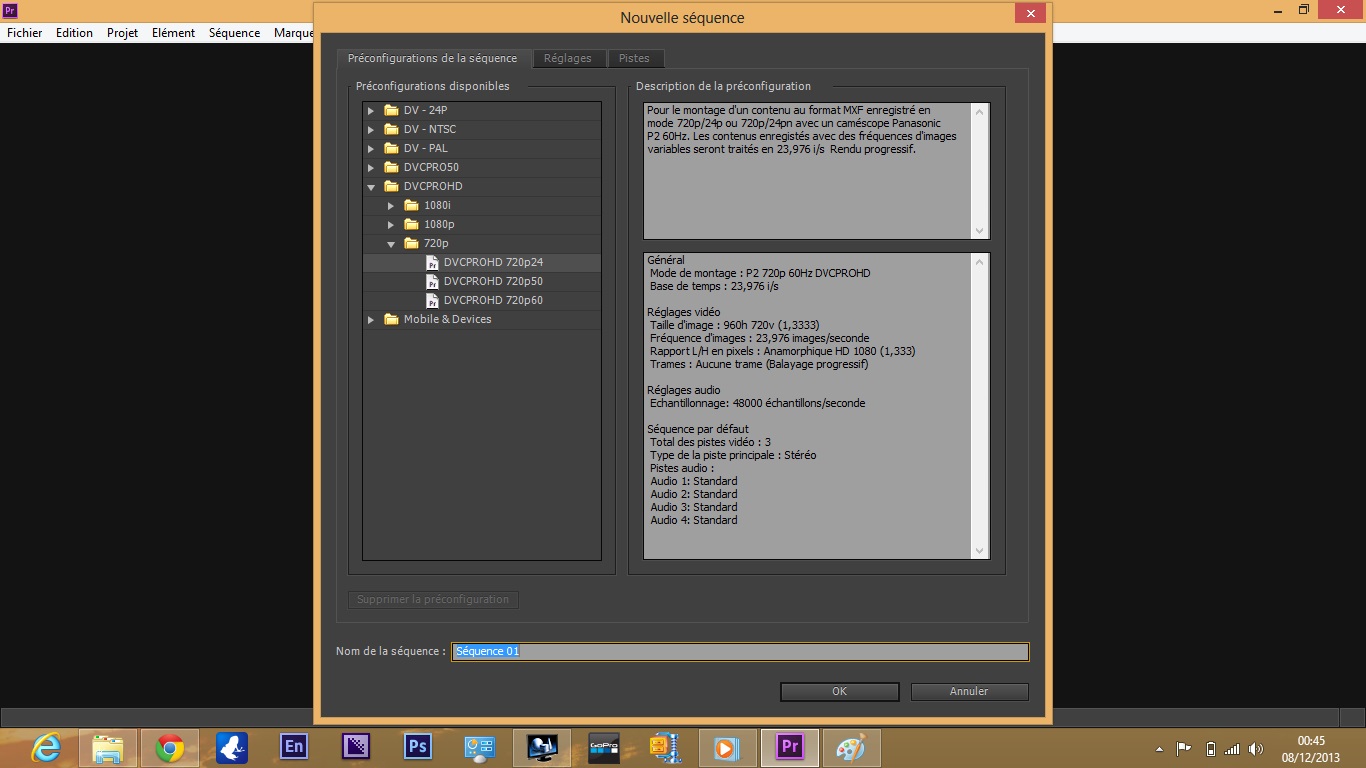Click the Premiere Pro title bar logo
The height and width of the screenshot is (768, 1366).
tap(10, 9)
